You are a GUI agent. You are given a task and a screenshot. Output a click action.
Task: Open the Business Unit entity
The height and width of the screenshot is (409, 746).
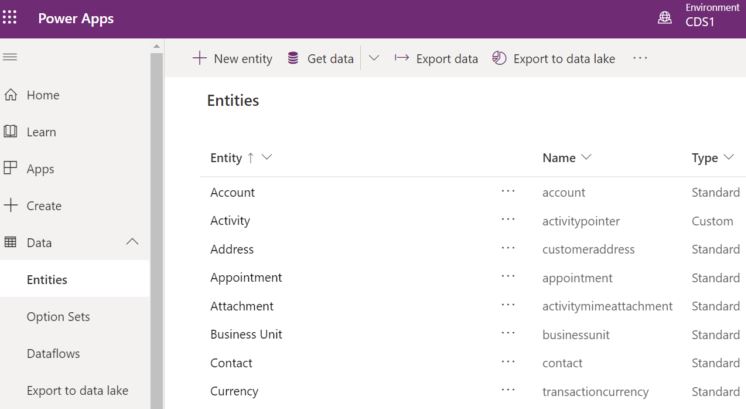[x=246, y=334]
